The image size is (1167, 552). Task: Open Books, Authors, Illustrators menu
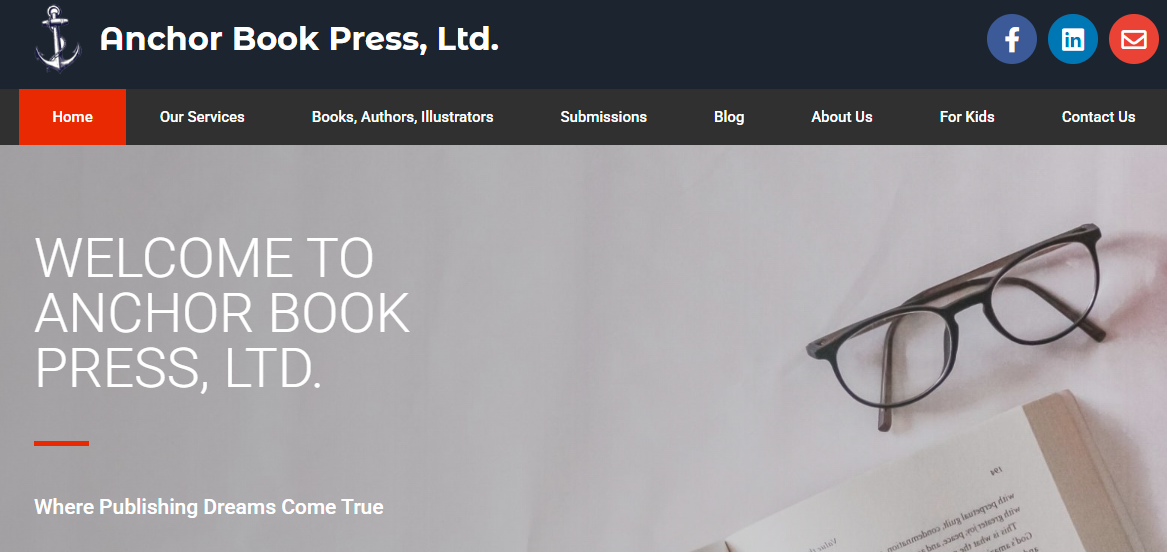(403, 117)
